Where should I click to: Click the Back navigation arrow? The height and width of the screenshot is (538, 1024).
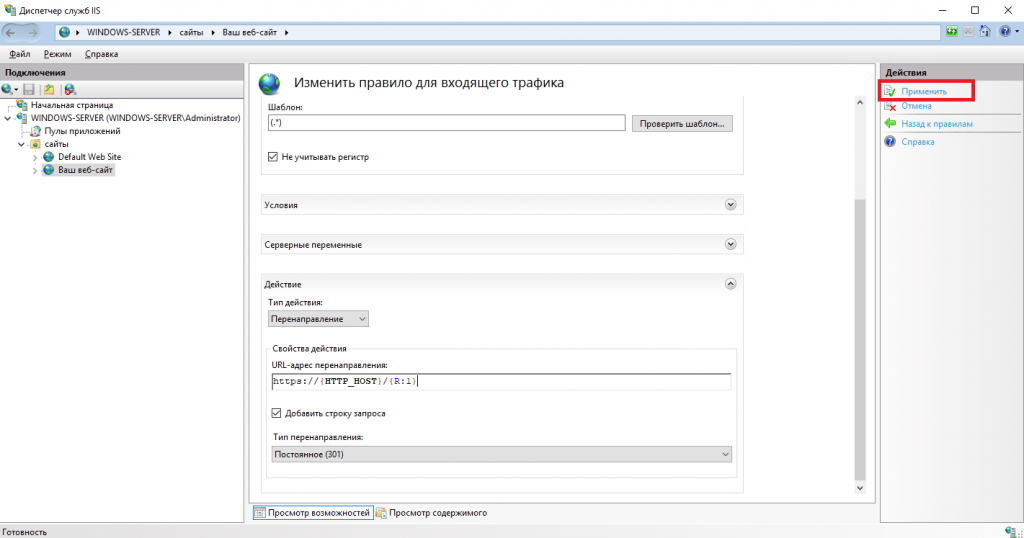point(10,32)
